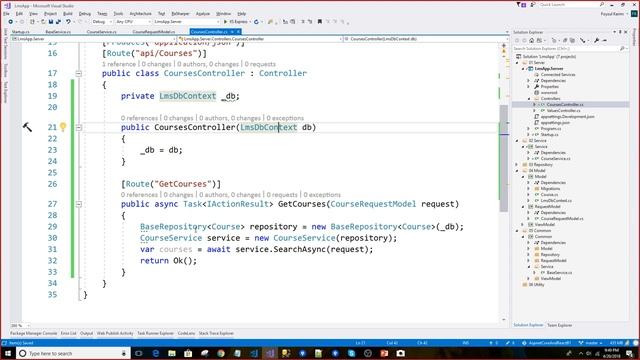The width and height of the screenshot is (640, 360).
Task: Pin the Solution Explorer panel with auto-hide icon
Action: pos(620,32)
